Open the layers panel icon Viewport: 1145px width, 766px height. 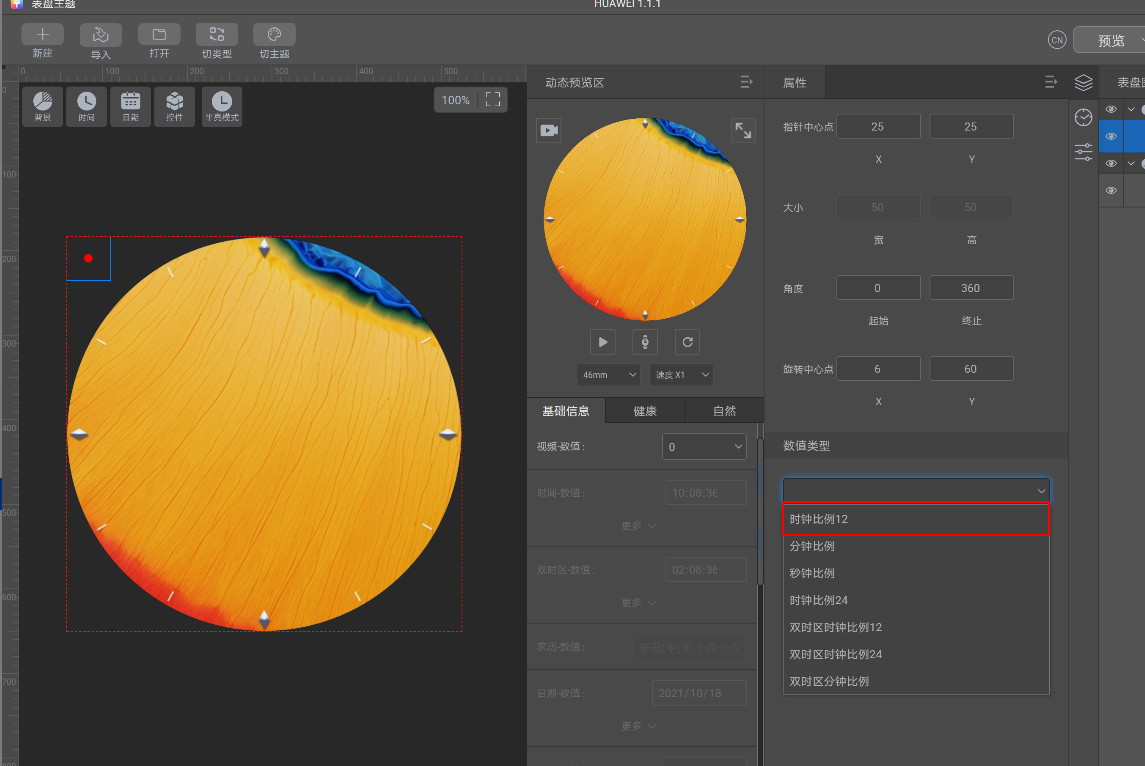point(1083,82)
